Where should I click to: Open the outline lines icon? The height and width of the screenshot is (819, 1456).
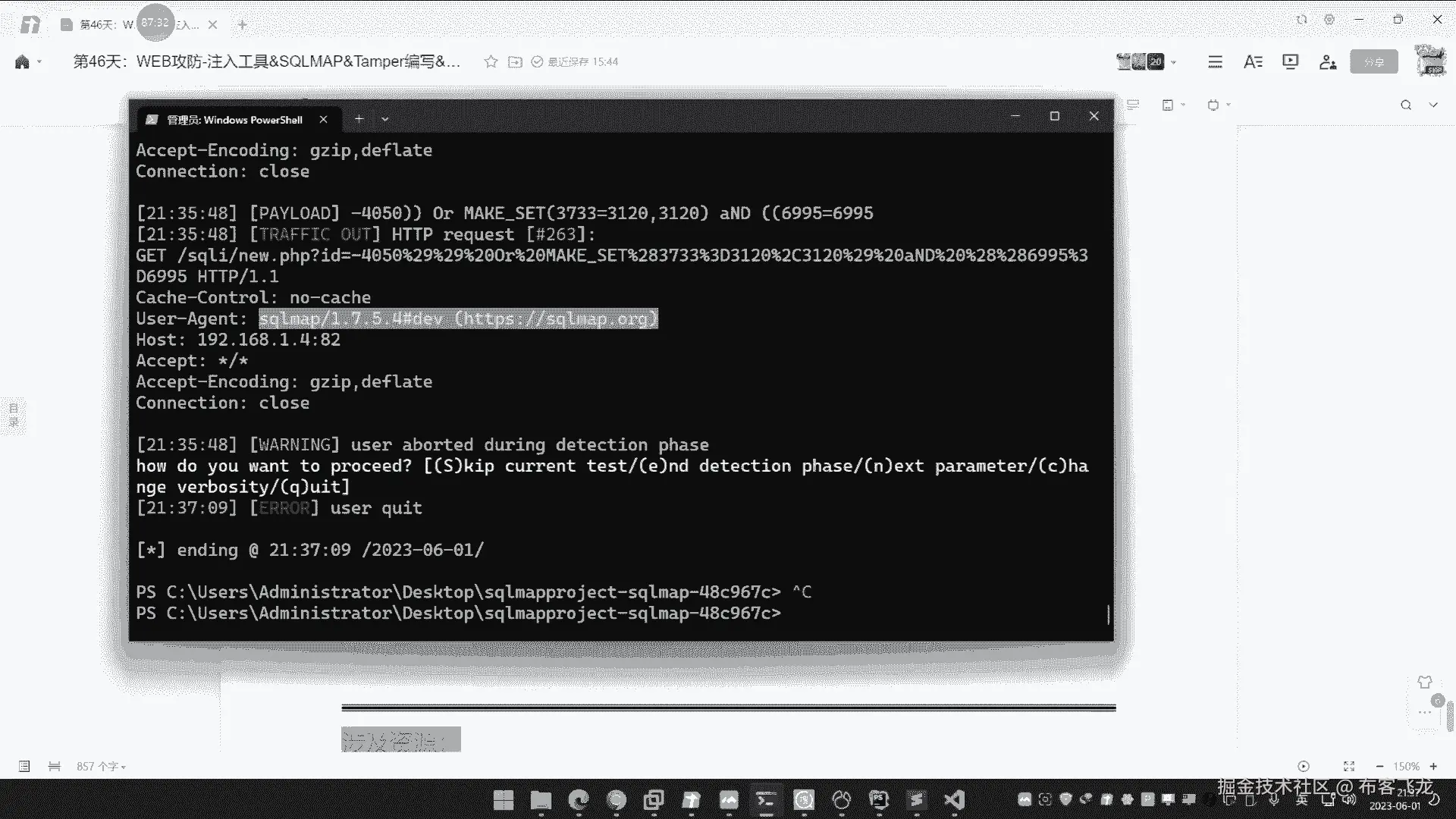click(1215, 61)
